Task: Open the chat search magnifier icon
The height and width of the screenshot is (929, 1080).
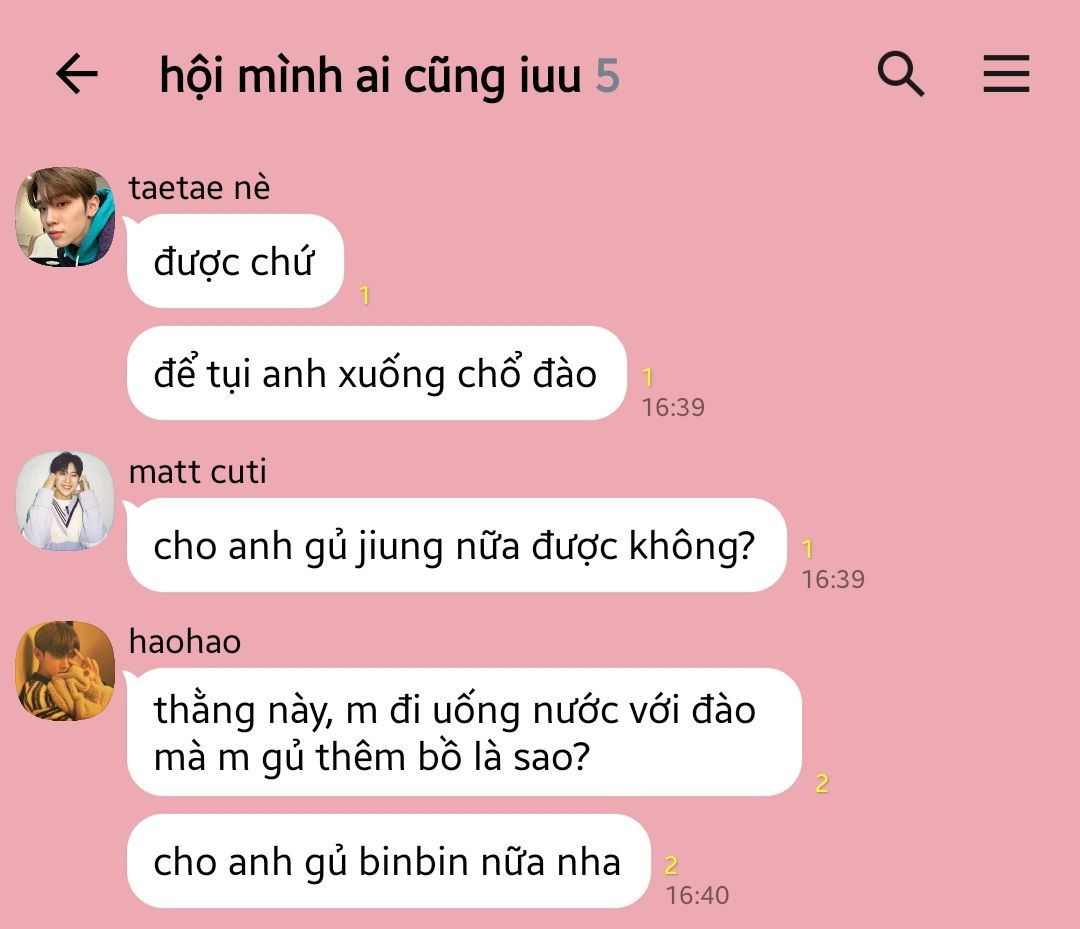Action: coord(900,74)
